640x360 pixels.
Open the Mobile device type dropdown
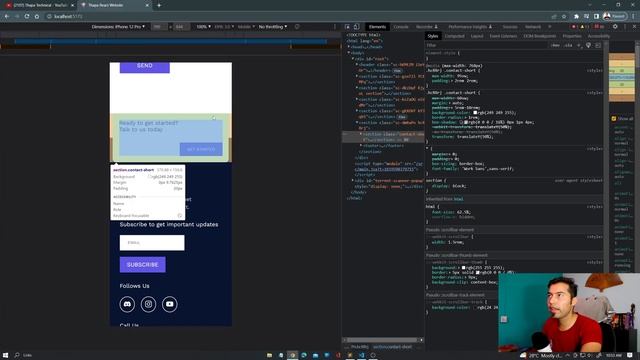coord(246,27)
